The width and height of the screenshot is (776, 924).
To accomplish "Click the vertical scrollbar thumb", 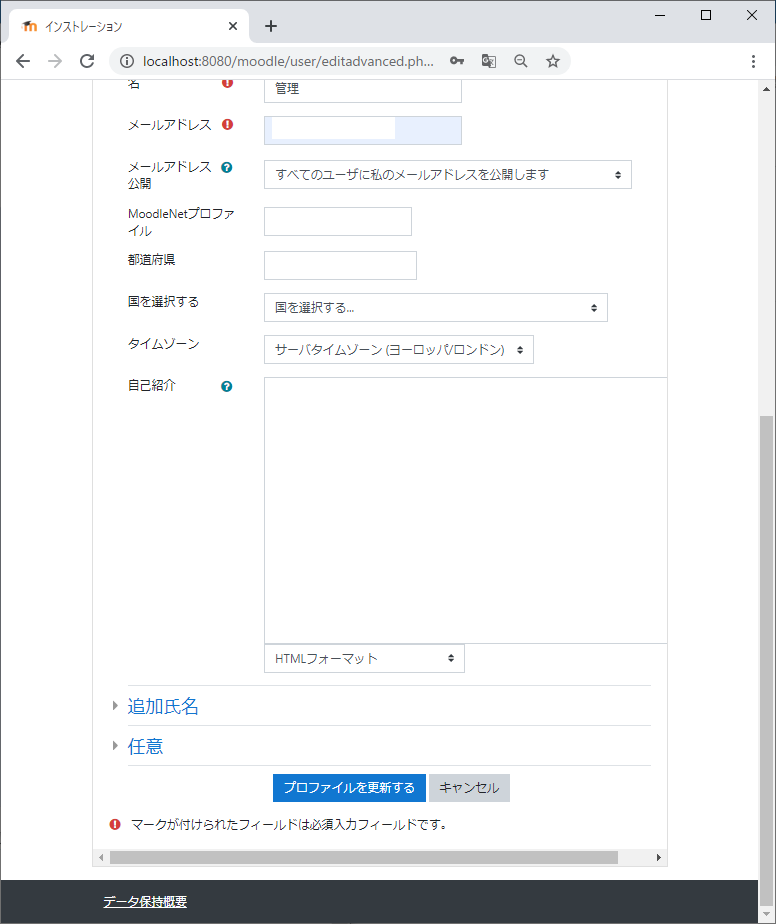I will tap(767, 659).
